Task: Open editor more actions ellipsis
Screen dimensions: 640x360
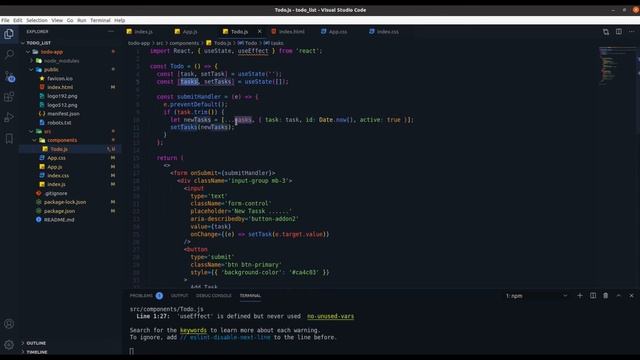Action: (x=631, y=31)
